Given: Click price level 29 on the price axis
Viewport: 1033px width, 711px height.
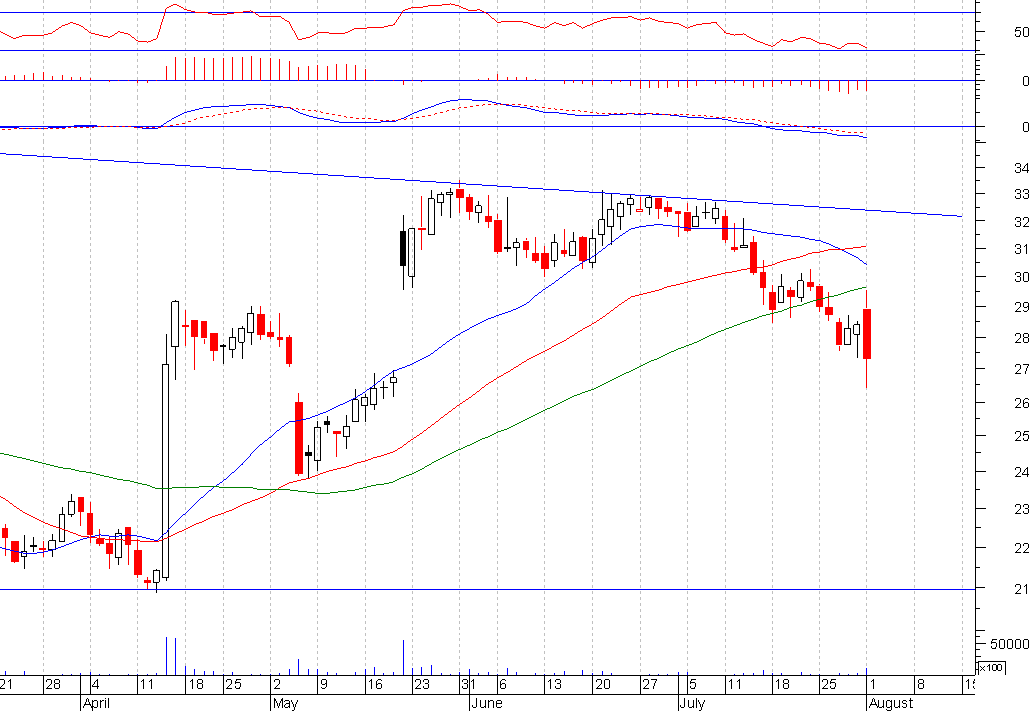Looking at the screenshot, I should (1022, 307).
